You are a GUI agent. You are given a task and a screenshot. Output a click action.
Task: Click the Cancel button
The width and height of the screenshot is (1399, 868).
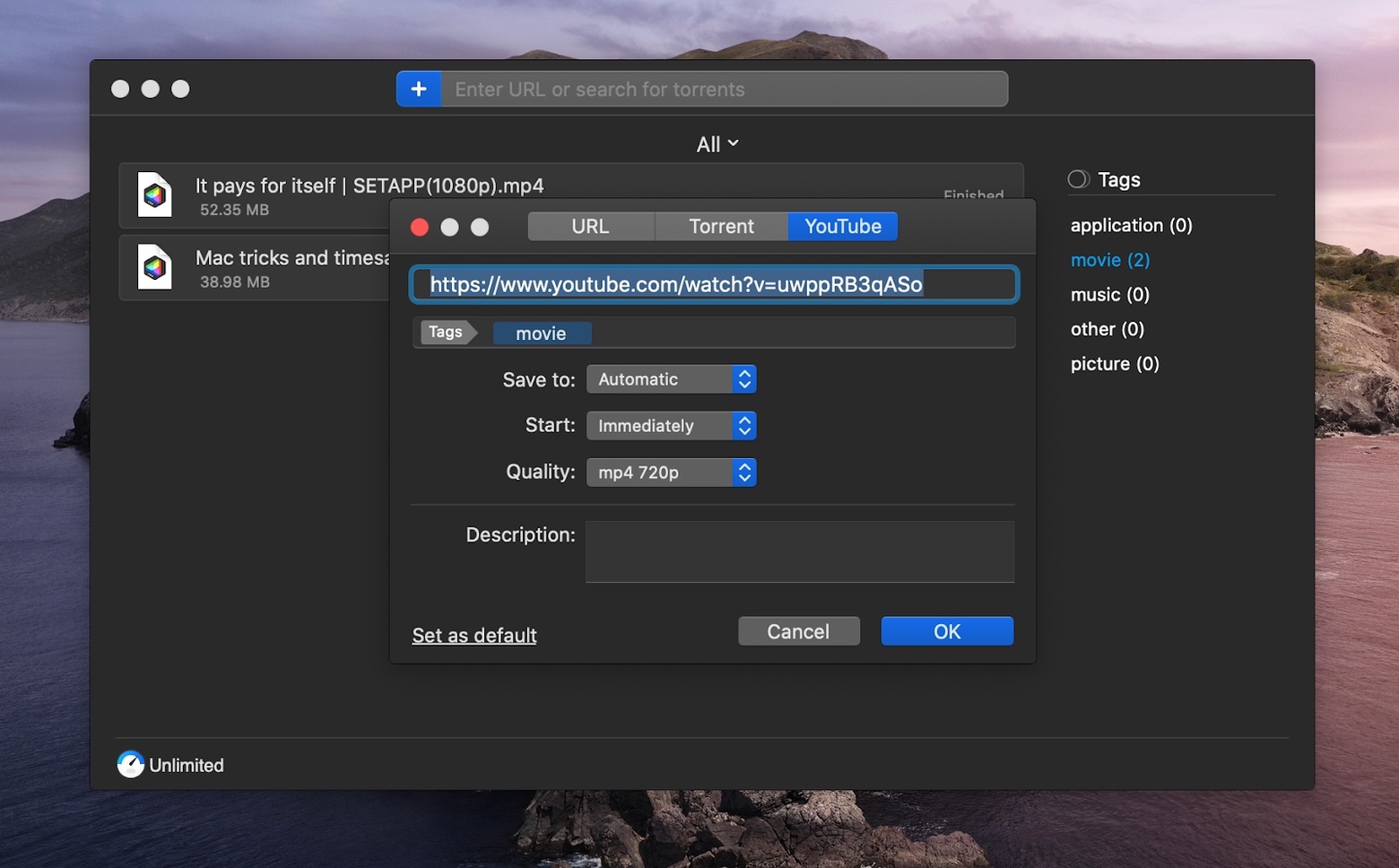tap(798, 631)
